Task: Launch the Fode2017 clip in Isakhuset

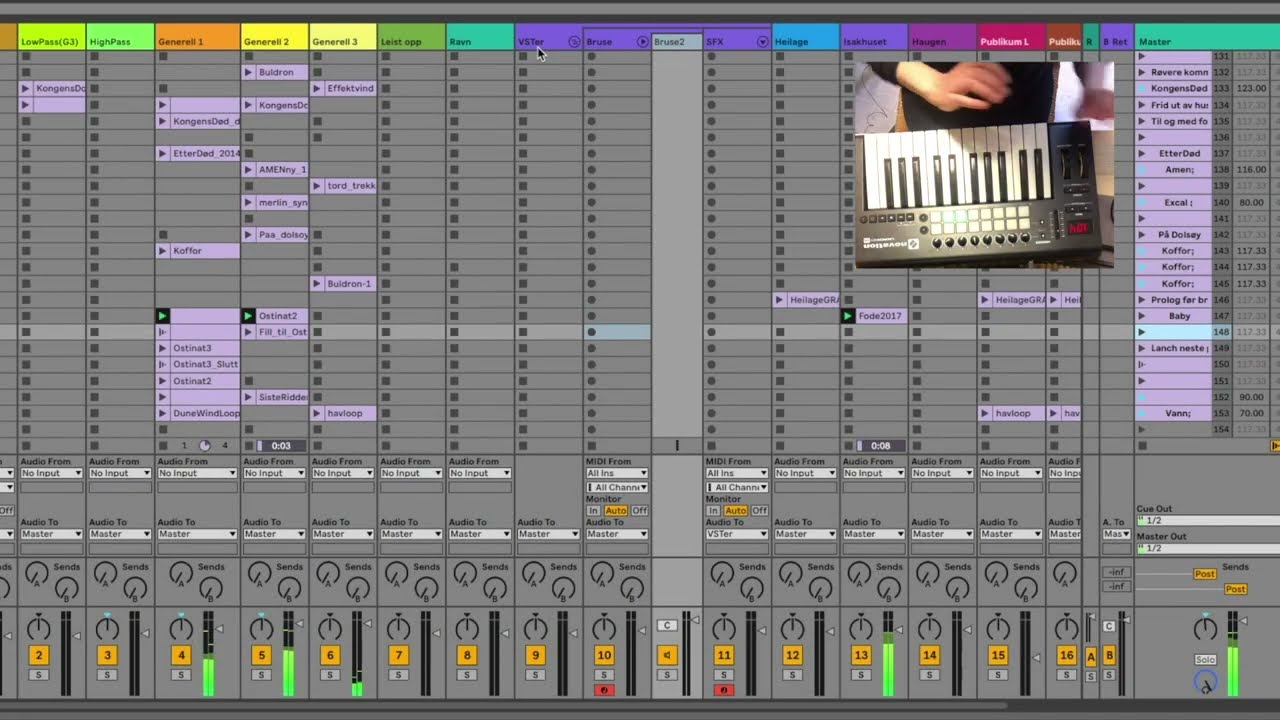Action: coord(848,316)
